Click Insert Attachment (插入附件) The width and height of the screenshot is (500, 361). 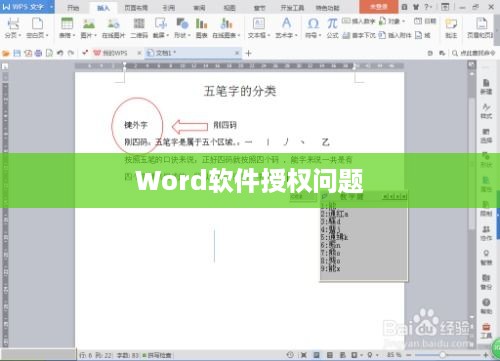coord(395,35)
